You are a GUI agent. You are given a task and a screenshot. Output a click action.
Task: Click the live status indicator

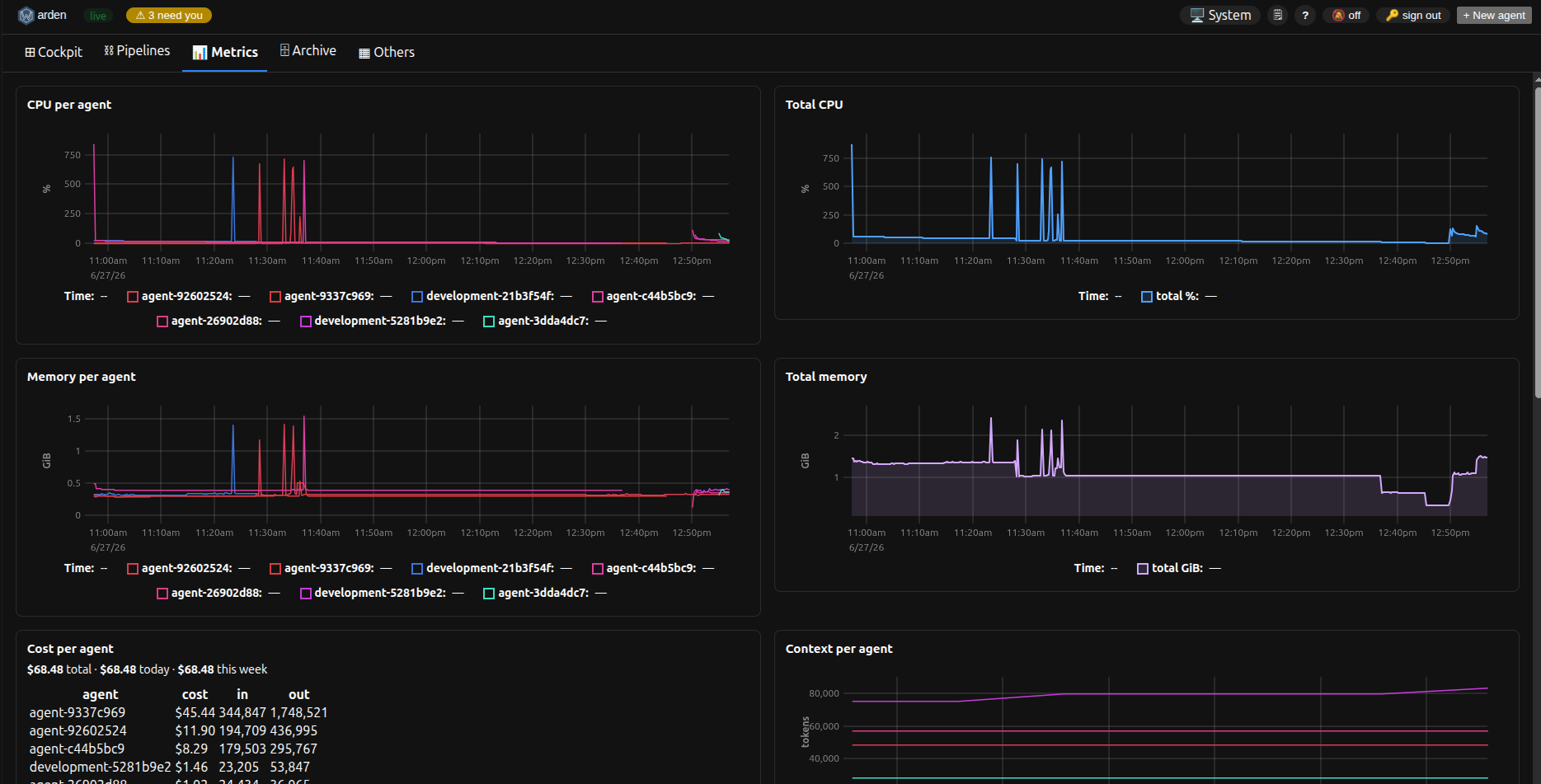click(98, 16)
